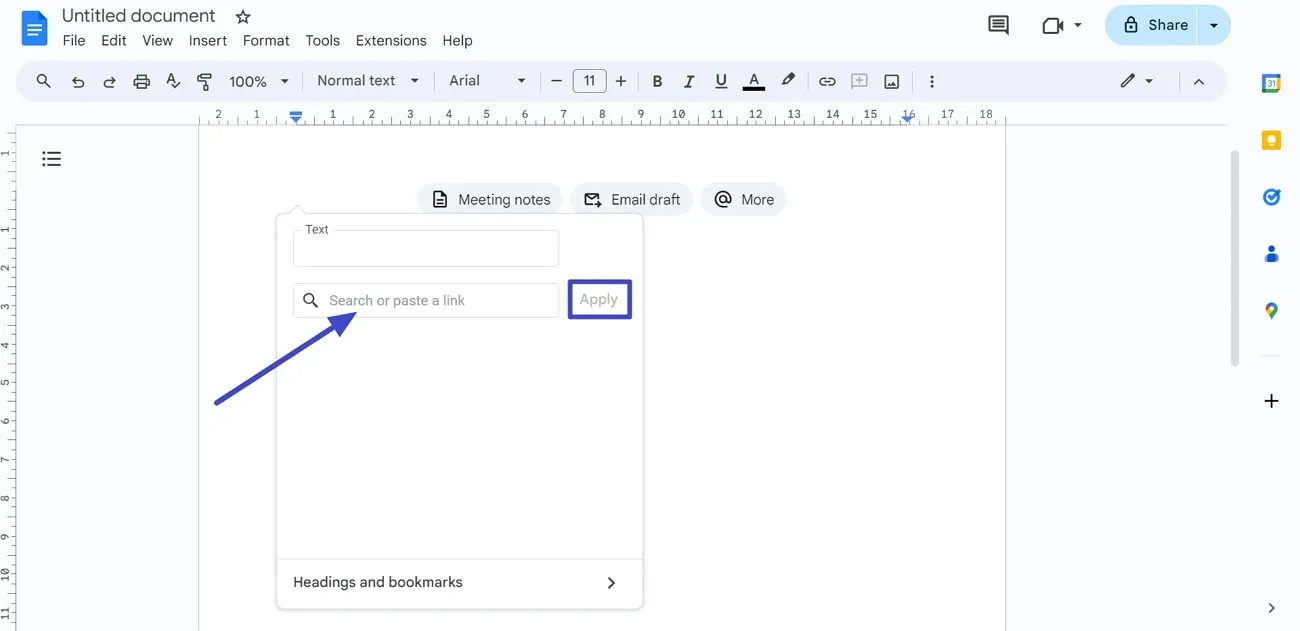Image resolution: width=1300 pixels, height=631 pixels.
Task: Toggle underline formatting
Action: 721,81
